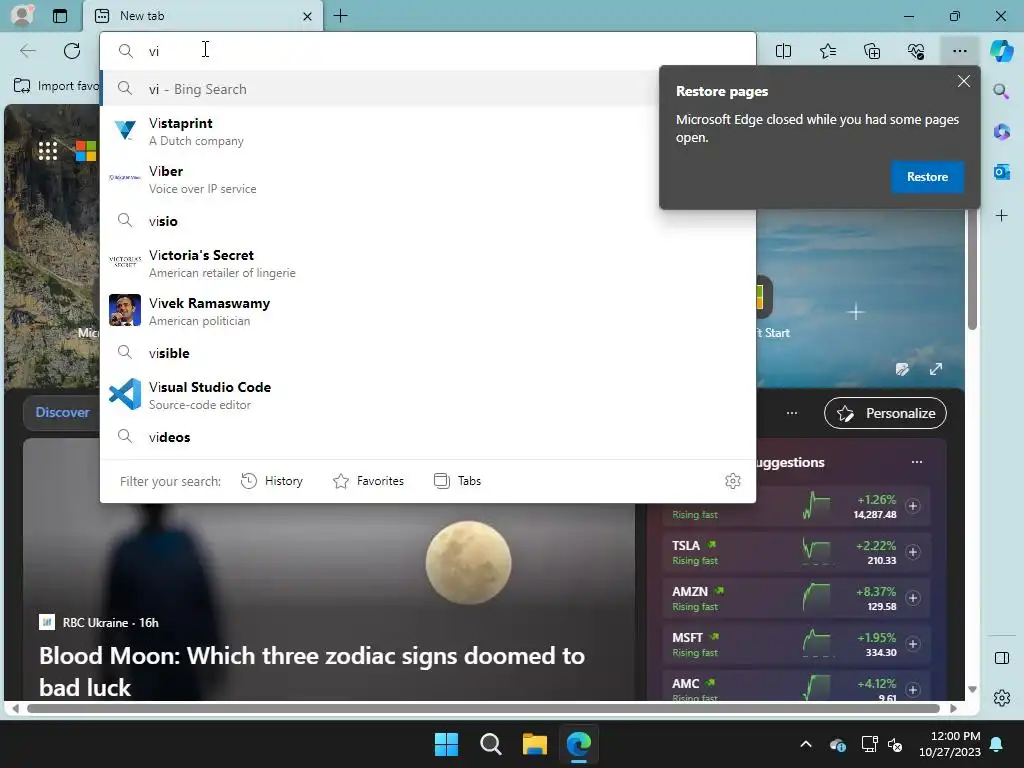Open the Collections toolbar icon

click(872, 51)
